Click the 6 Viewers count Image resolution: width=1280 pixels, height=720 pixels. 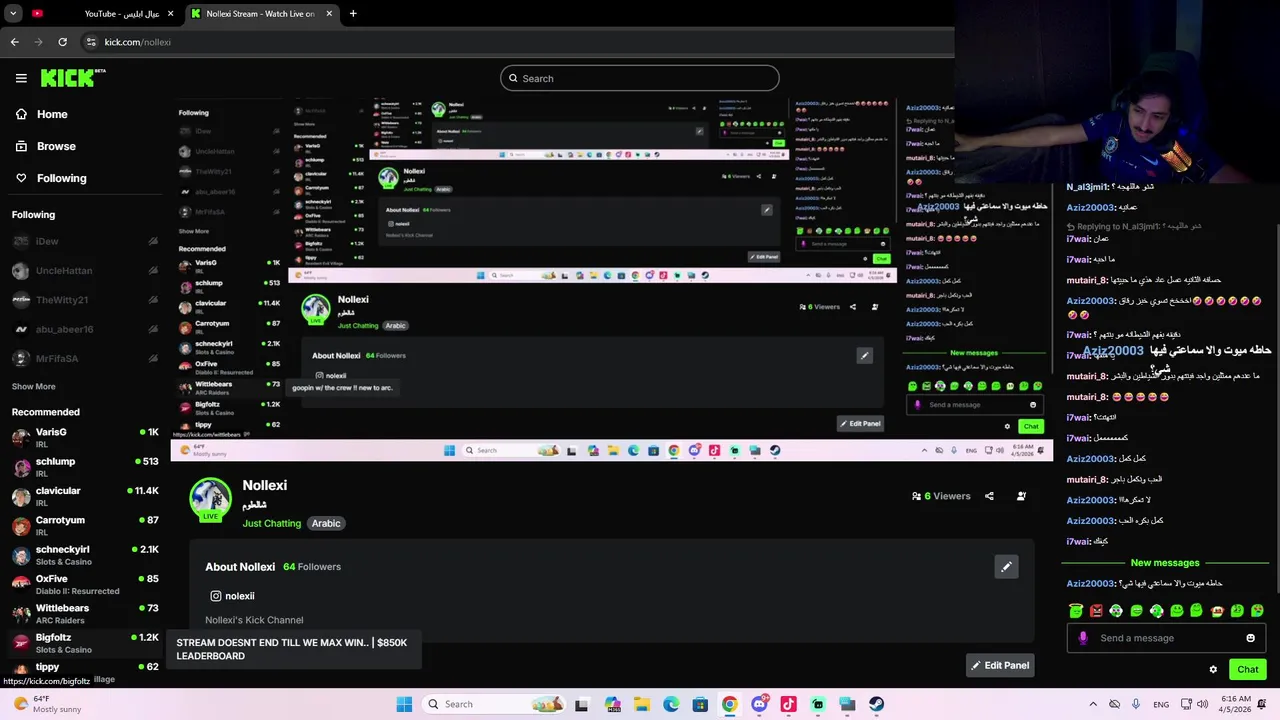pyautogui.click(x=941, y=496)
